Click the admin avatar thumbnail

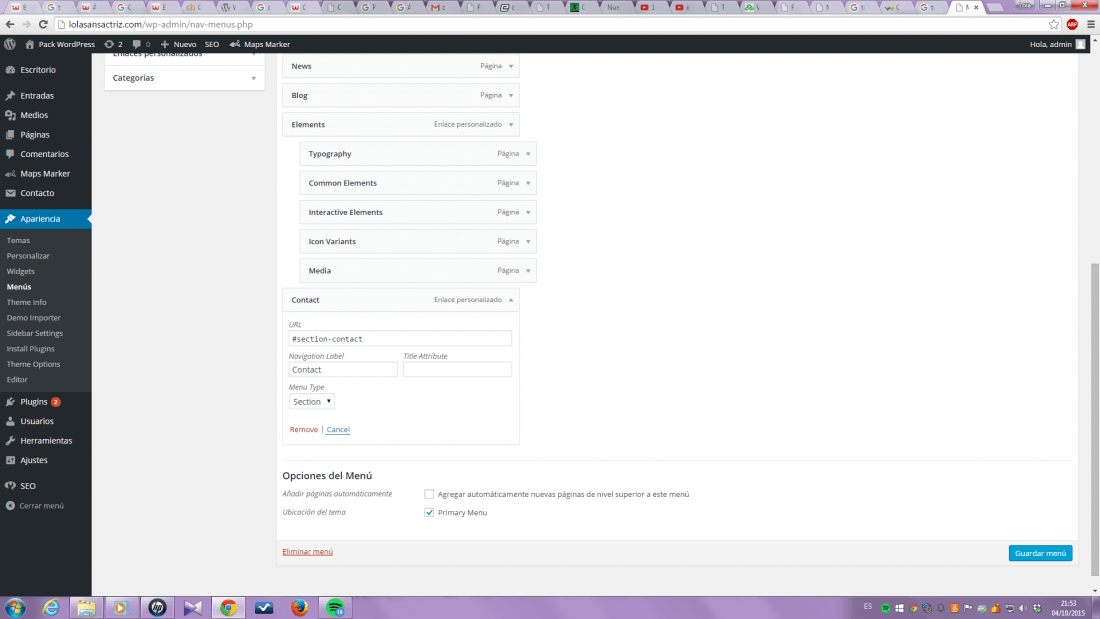(1080, 44)
